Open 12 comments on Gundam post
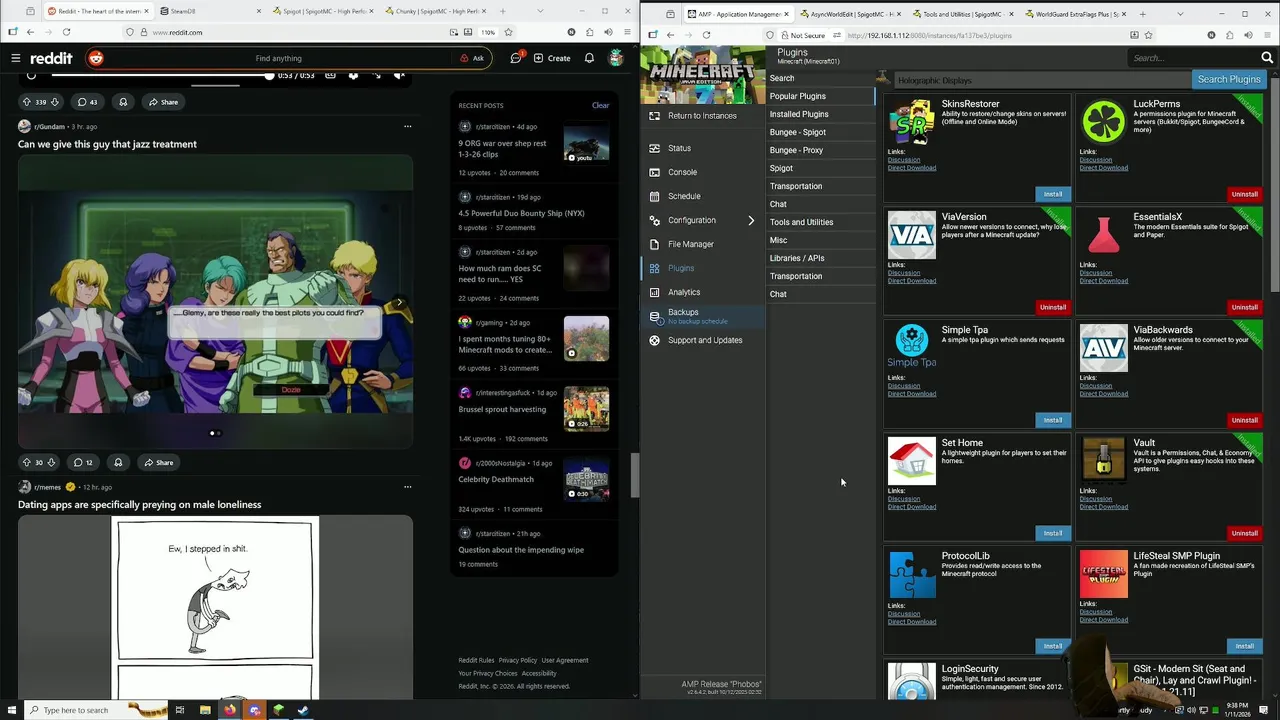This screenshot has height=720, width=1280. click(83, 462)
